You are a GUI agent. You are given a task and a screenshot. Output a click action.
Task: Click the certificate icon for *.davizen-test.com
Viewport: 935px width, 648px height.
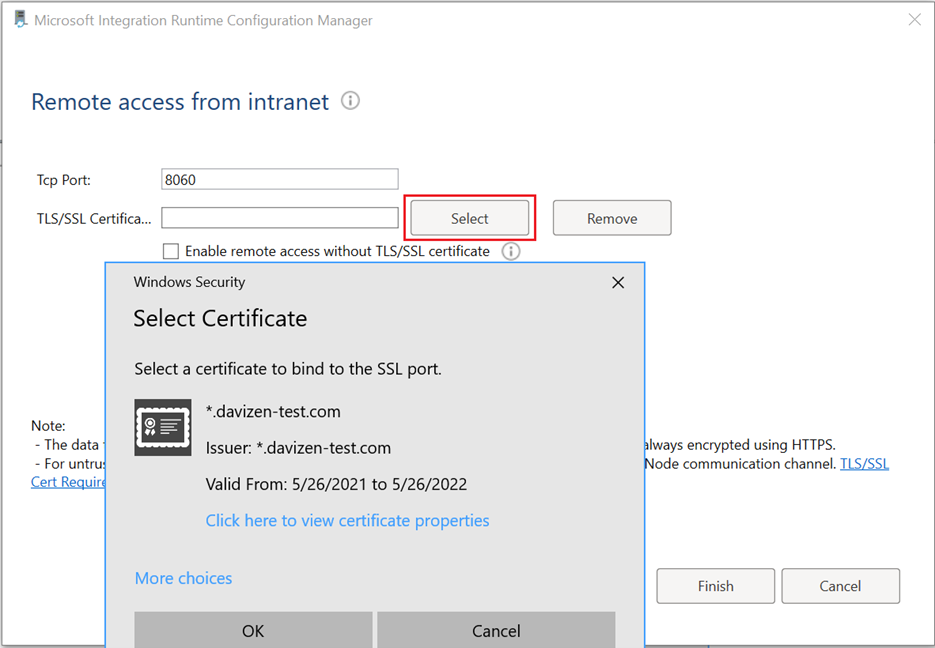162,427
